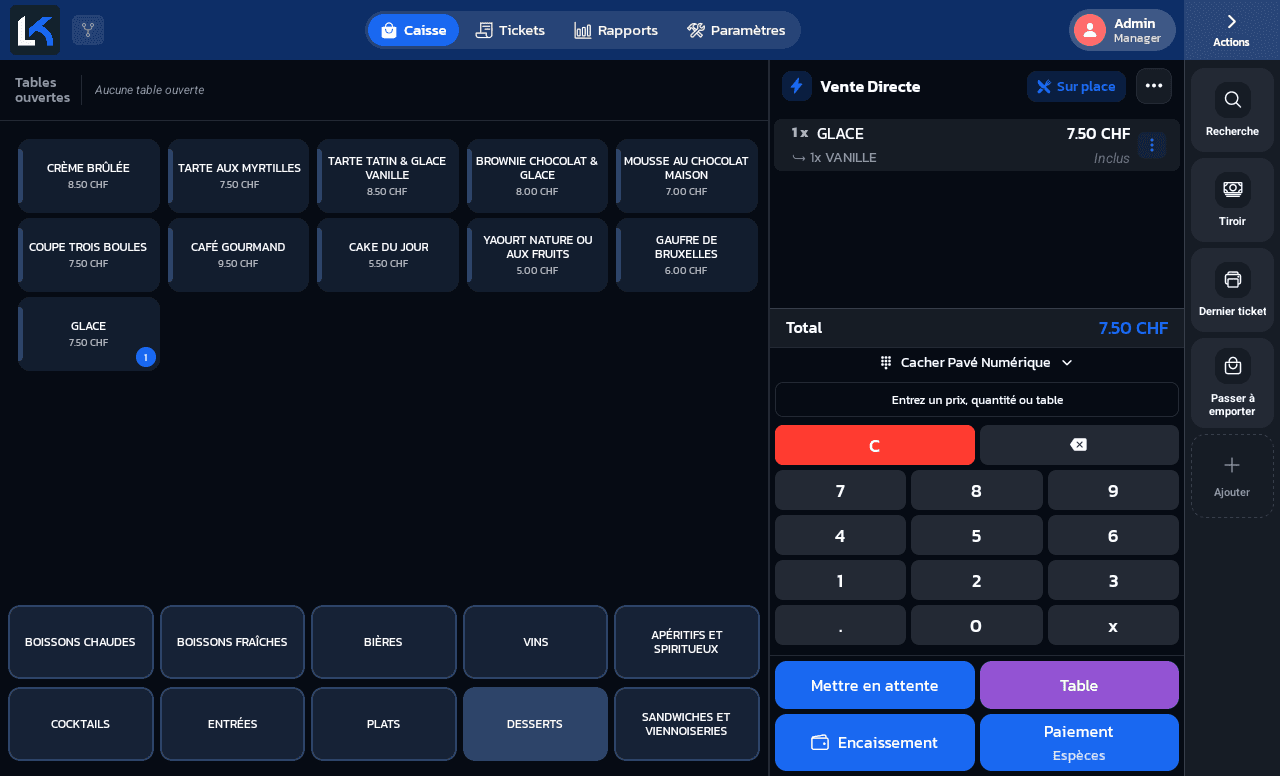The image size is (1280, 776).
Task: Click the Vente Directe lightning icon
Action: point(797,86)
